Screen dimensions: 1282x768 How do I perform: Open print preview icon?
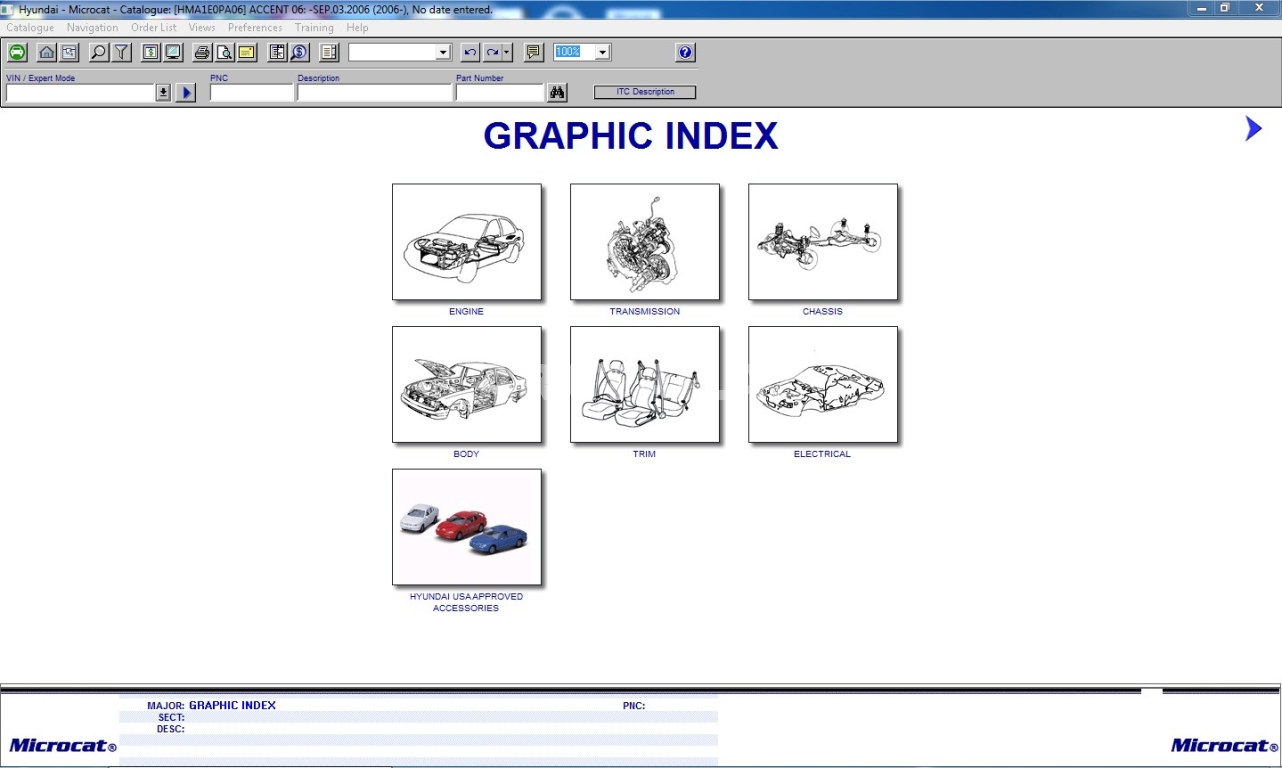224,53
